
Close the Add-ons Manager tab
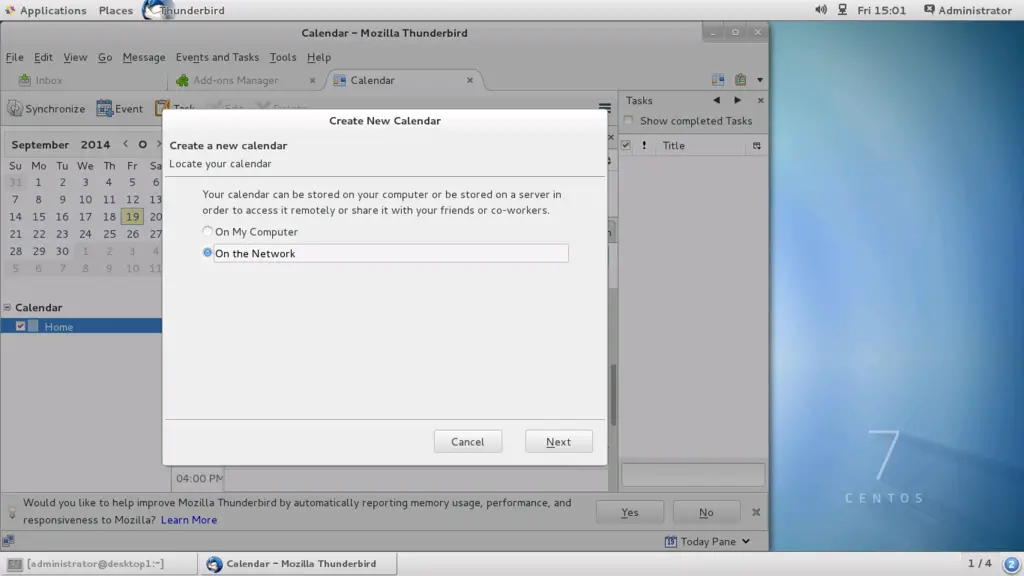point(312,80)
